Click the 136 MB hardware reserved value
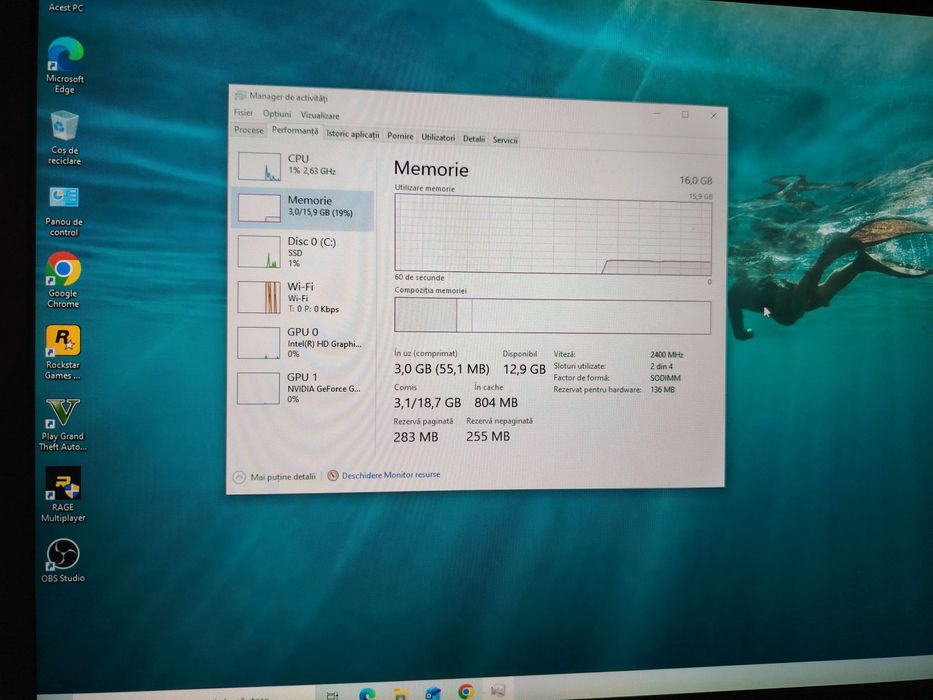The width and height of the screenshot is (933, 700). pos(662,390)
